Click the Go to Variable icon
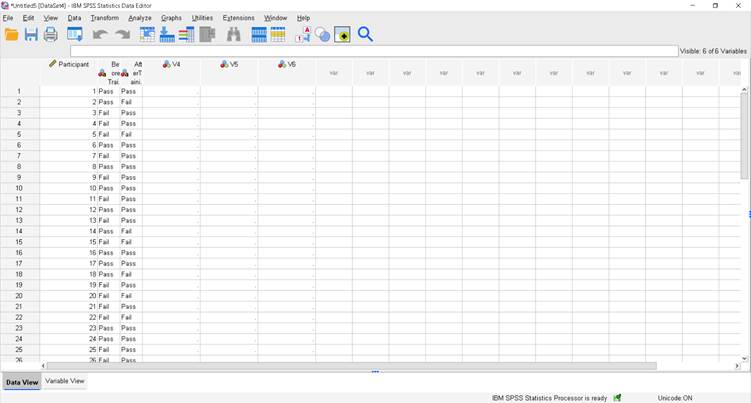This screenshot has width=751, height=403. (167, 35)
